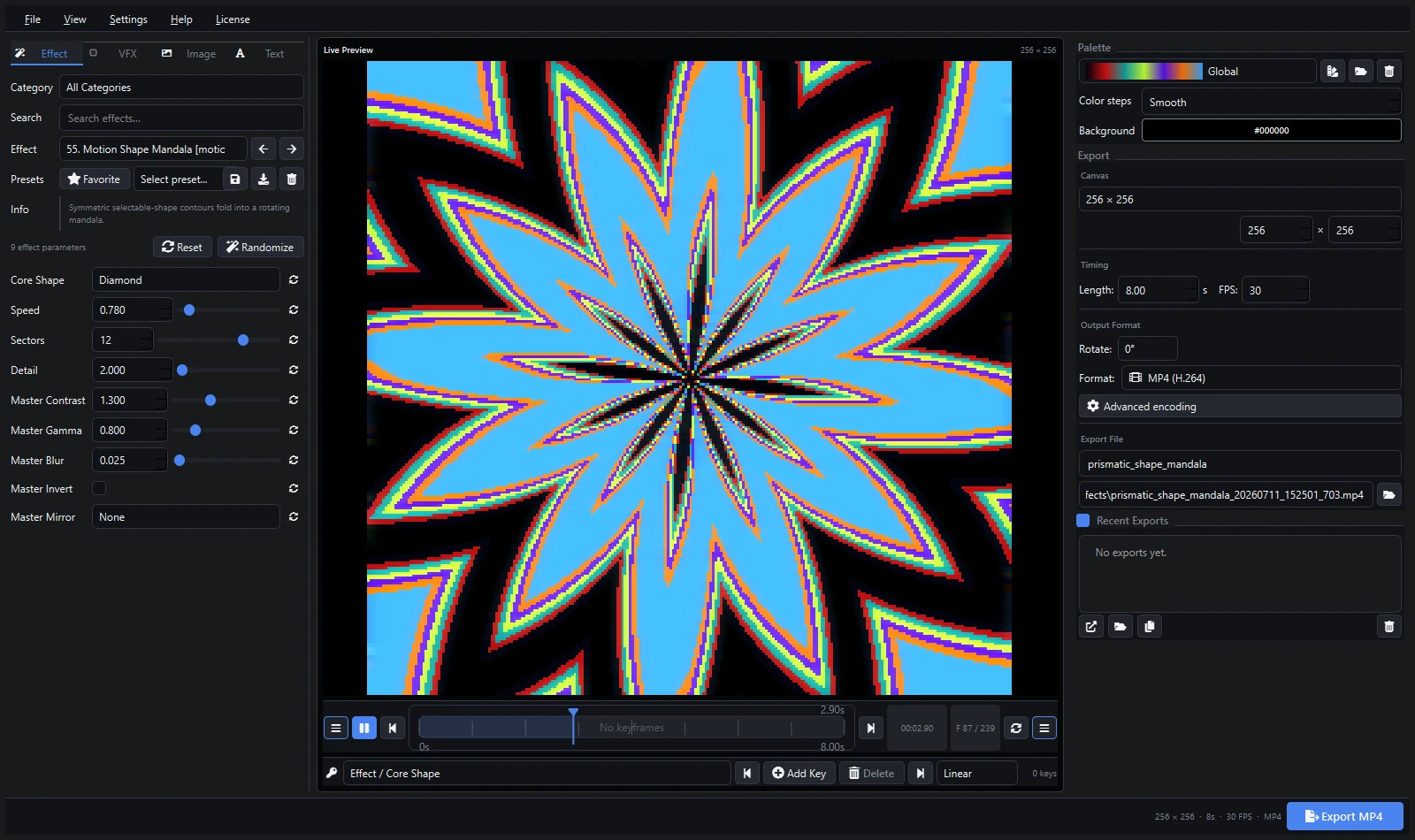1415x840 pixels.
Task: Go to previous keyframe
Action: coord(747,774)
